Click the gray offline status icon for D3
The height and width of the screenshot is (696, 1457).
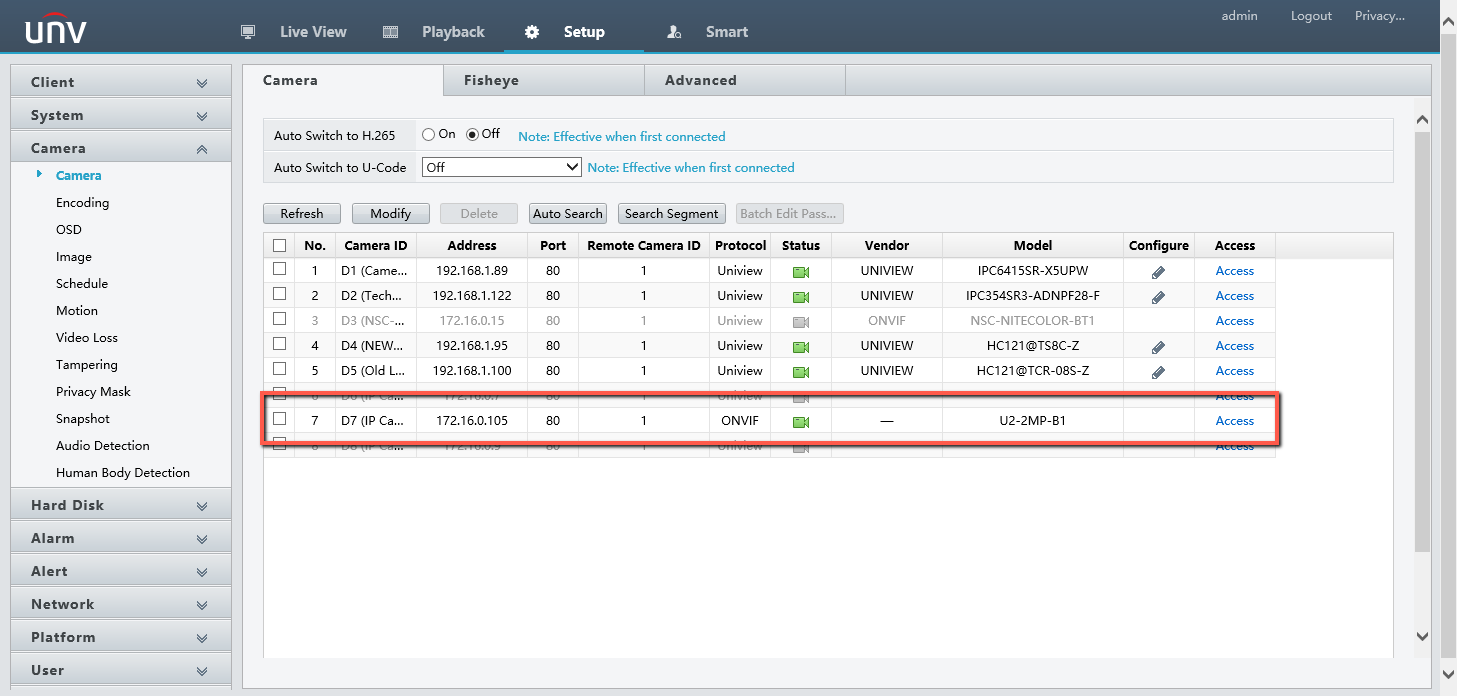[800, 322]
